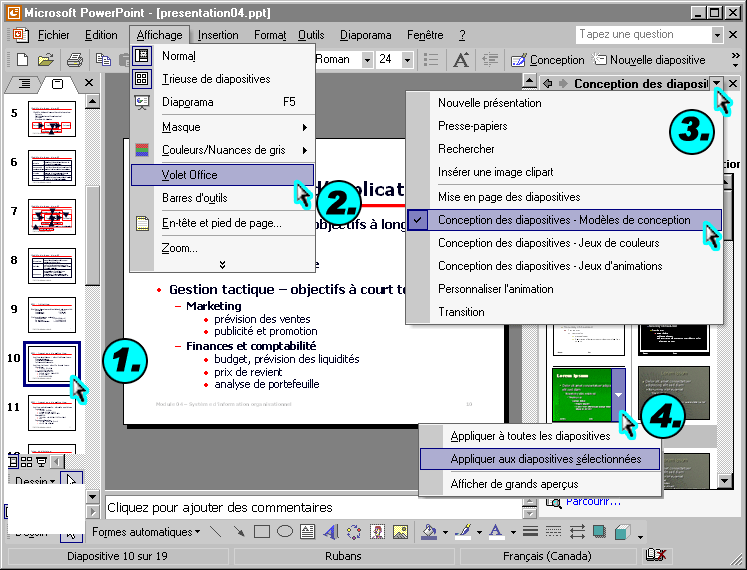Click the Copy icon in toolbar

103,60
